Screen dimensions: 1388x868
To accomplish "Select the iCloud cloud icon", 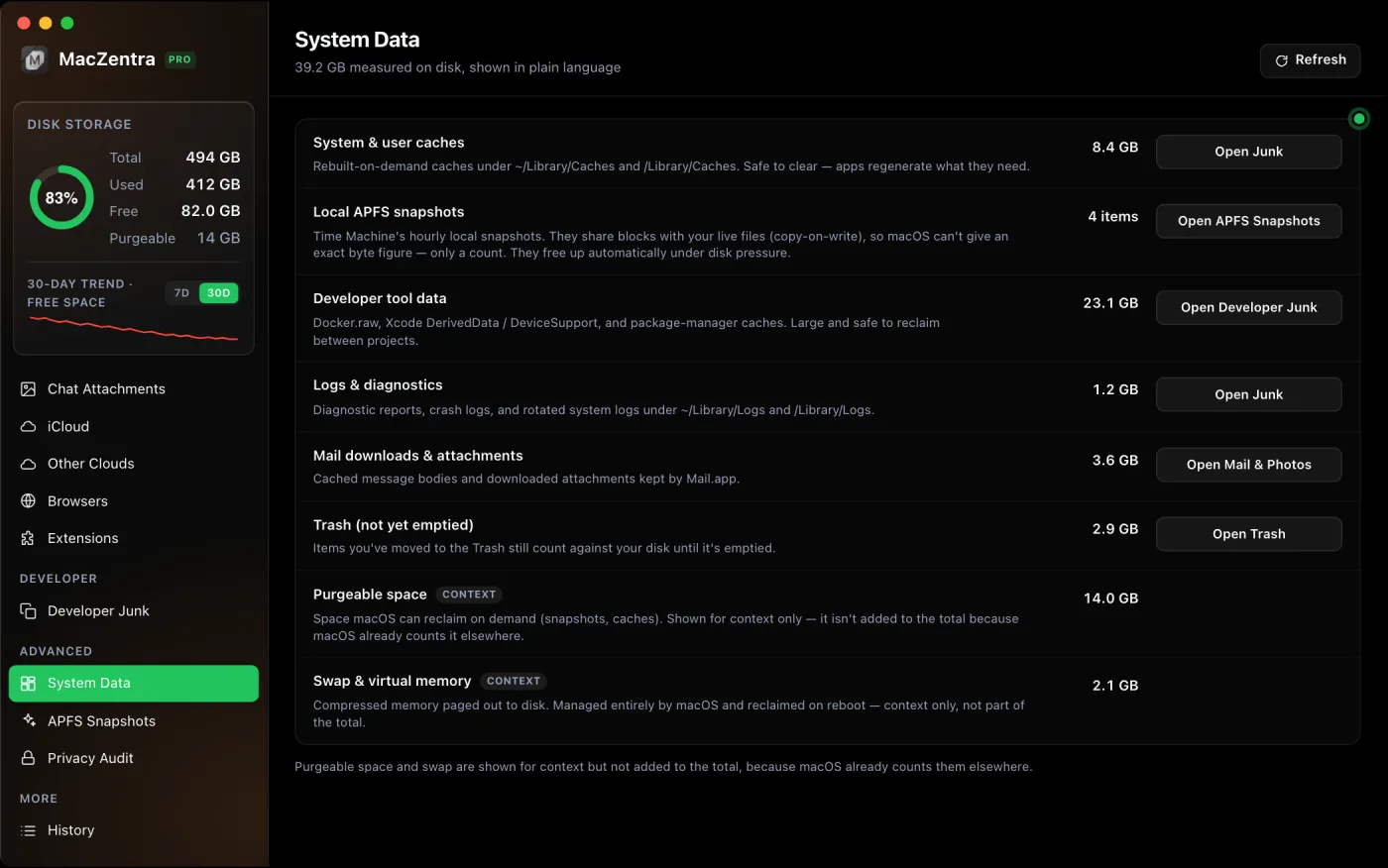I will tap(29, 427).
